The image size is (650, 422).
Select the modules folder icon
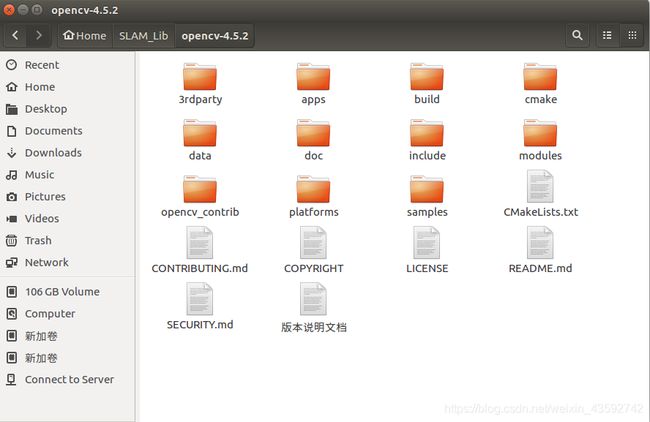tap(540, 133)
